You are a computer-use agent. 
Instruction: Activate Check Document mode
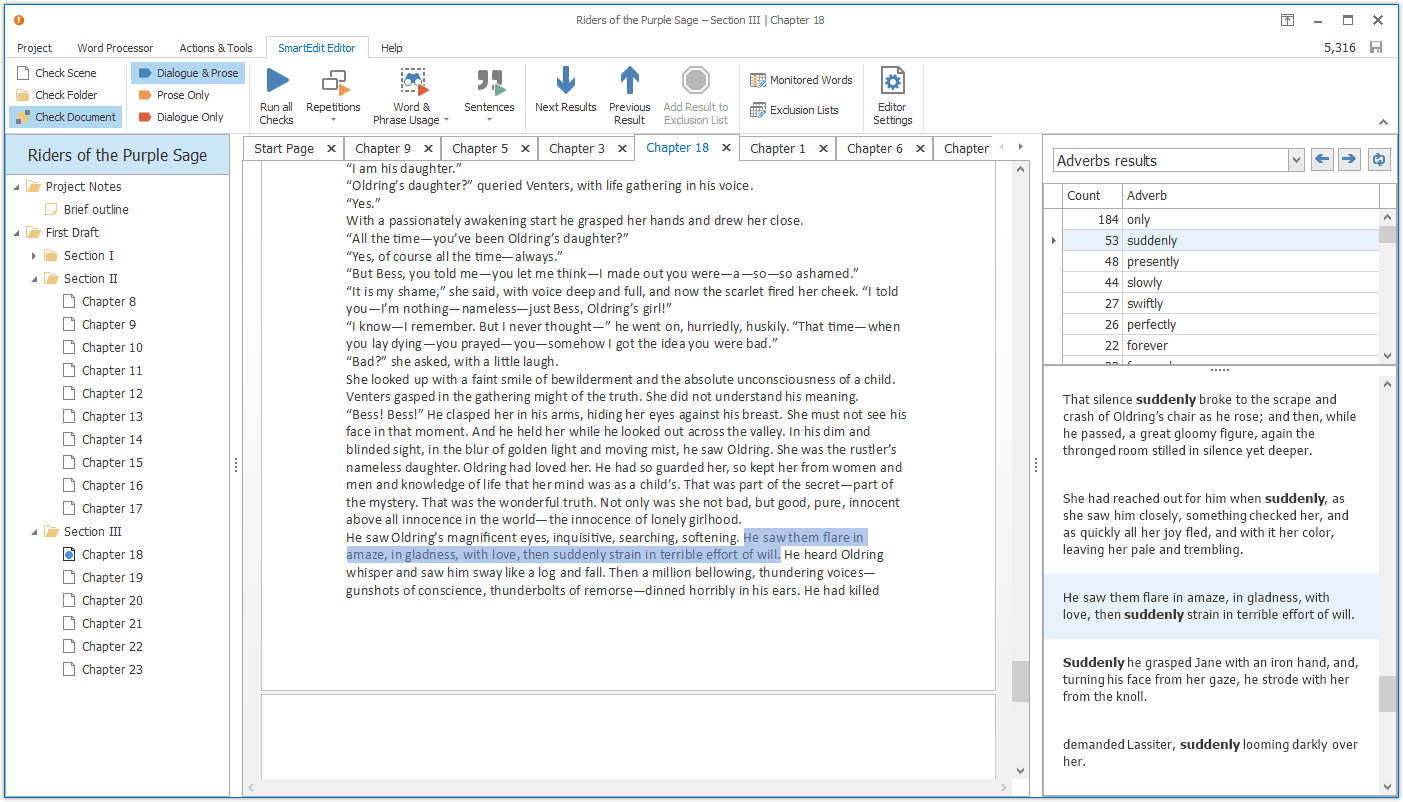[x=65, y=116]
